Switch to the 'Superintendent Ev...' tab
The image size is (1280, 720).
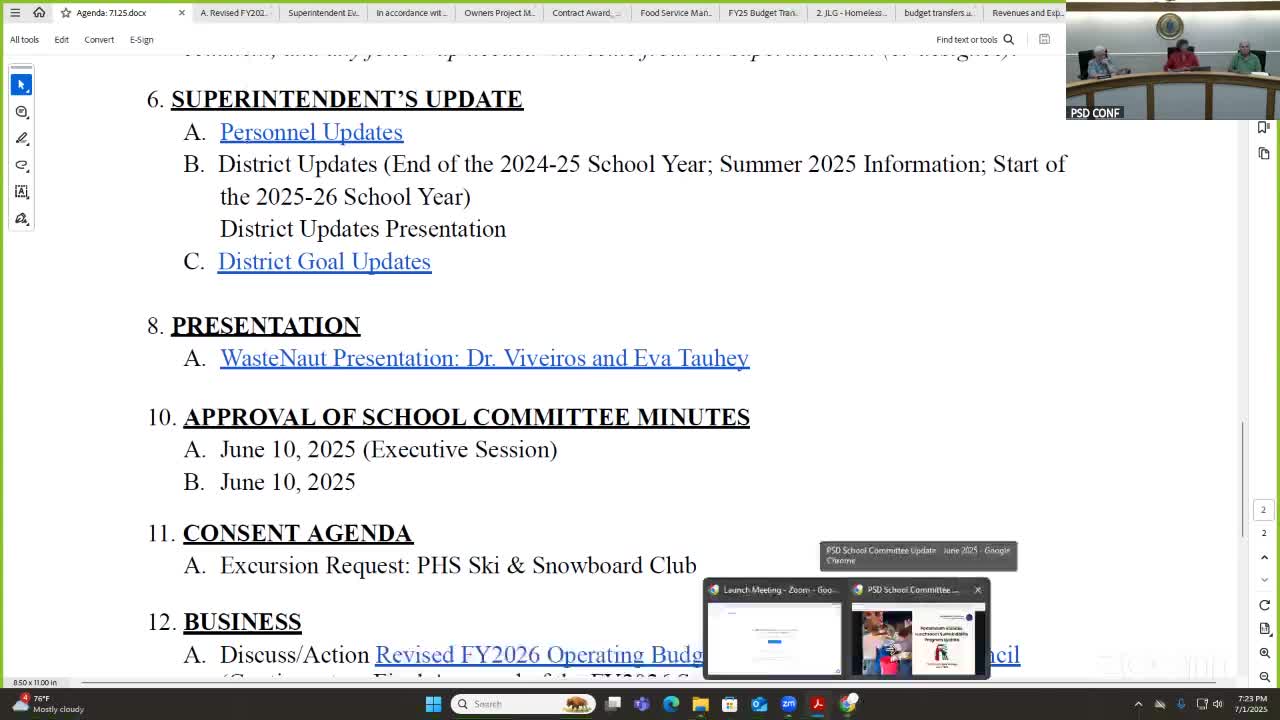click(323, 13)
